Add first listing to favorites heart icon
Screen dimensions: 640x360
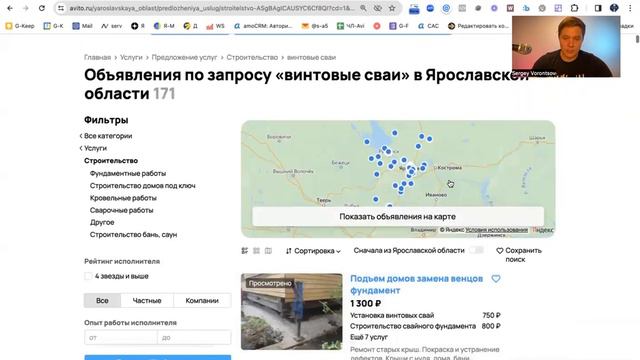(496, 279)
